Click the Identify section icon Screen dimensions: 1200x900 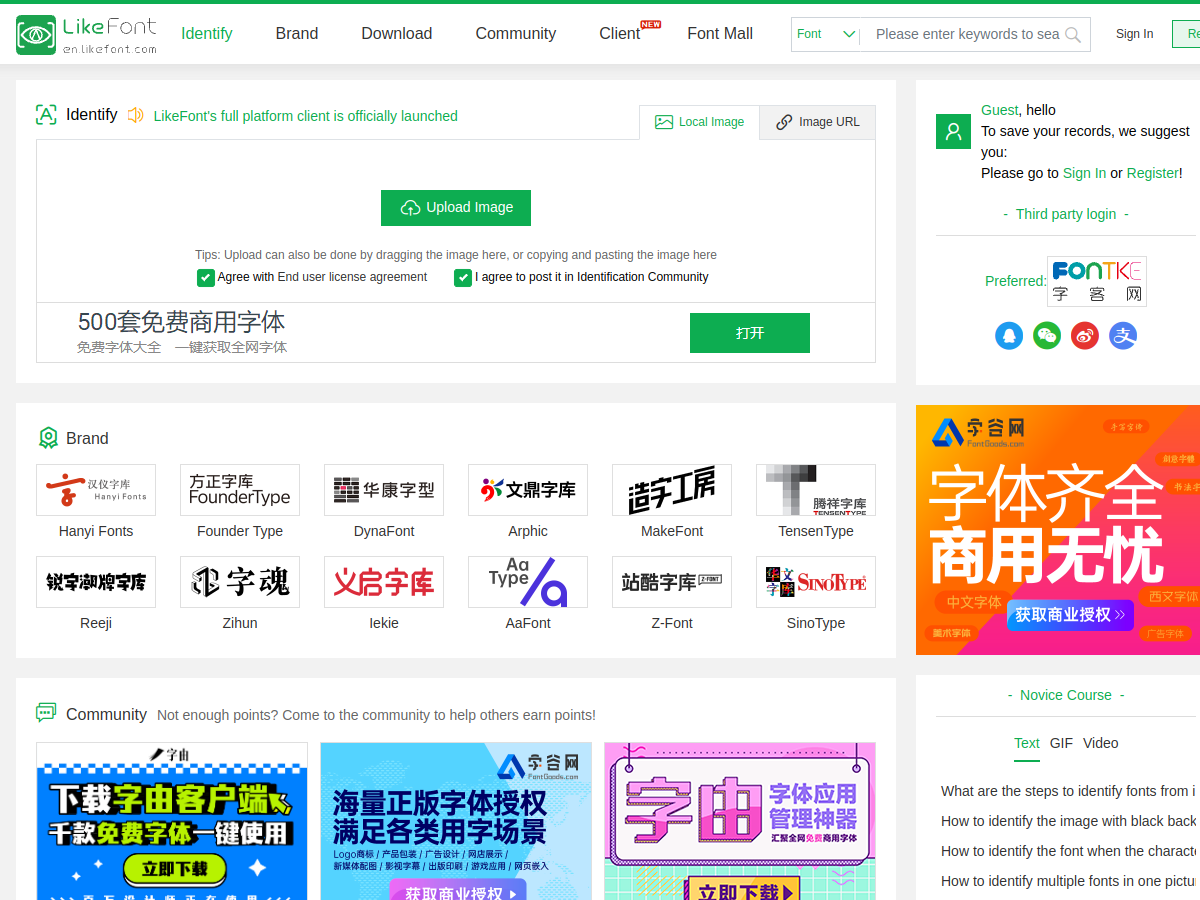click(46, 114)
